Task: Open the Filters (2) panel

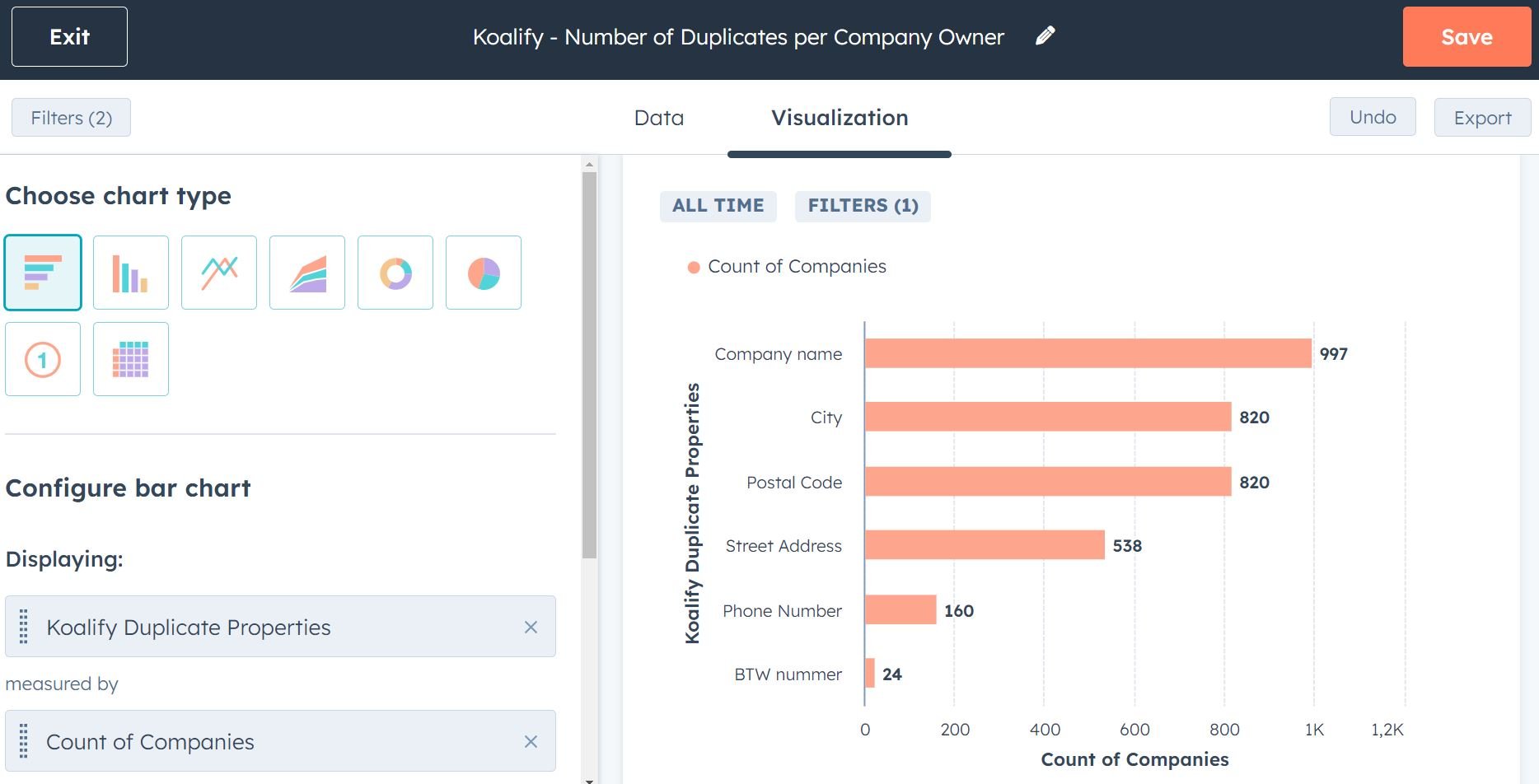Action: tap(70, 117)
